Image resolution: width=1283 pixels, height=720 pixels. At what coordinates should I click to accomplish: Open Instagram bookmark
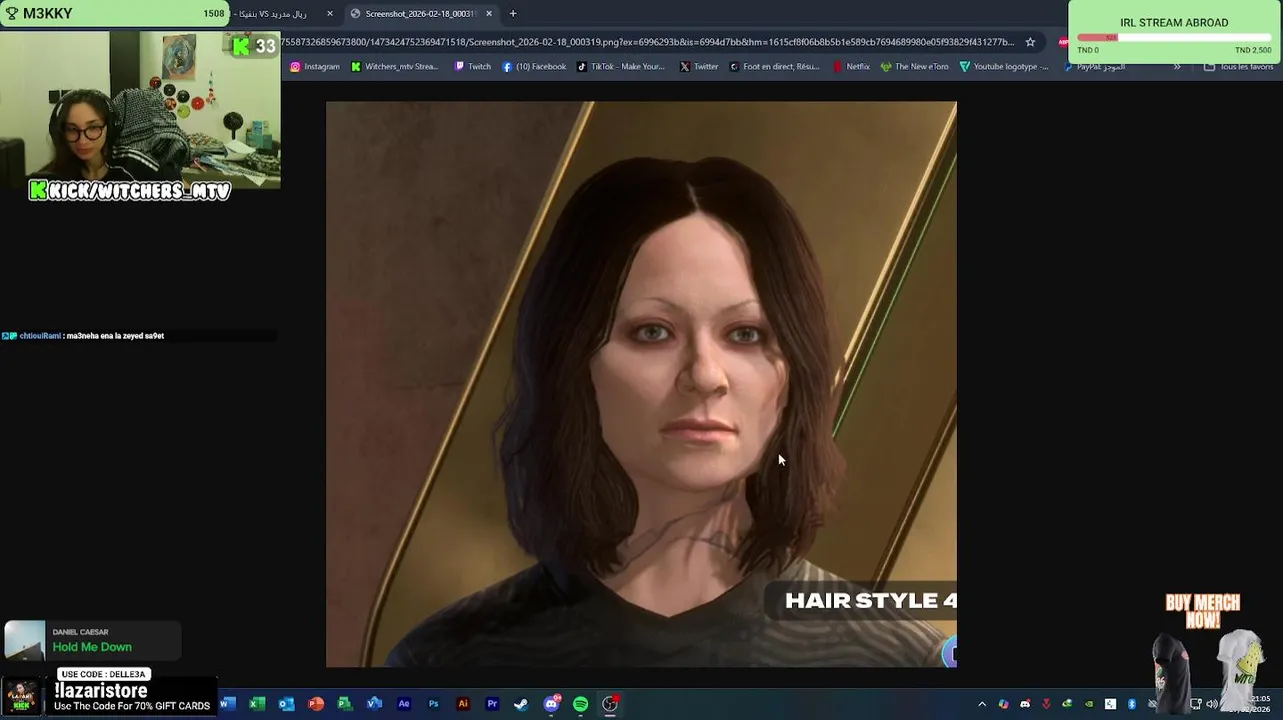[x=315, y=67]
